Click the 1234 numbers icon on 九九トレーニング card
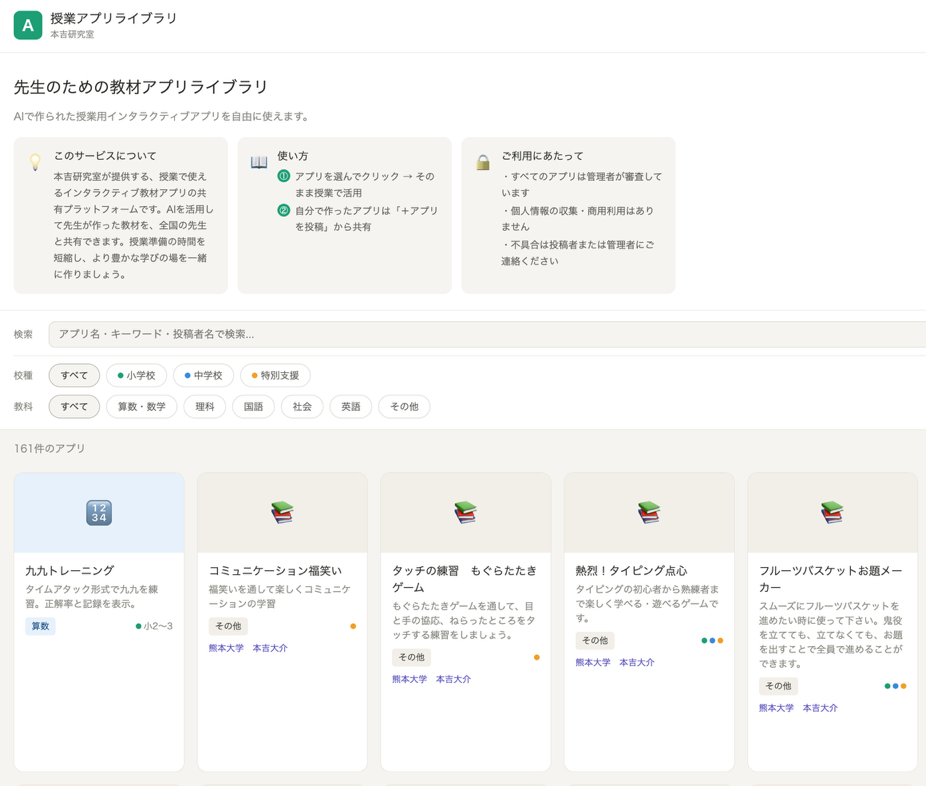 pos(99,513)
